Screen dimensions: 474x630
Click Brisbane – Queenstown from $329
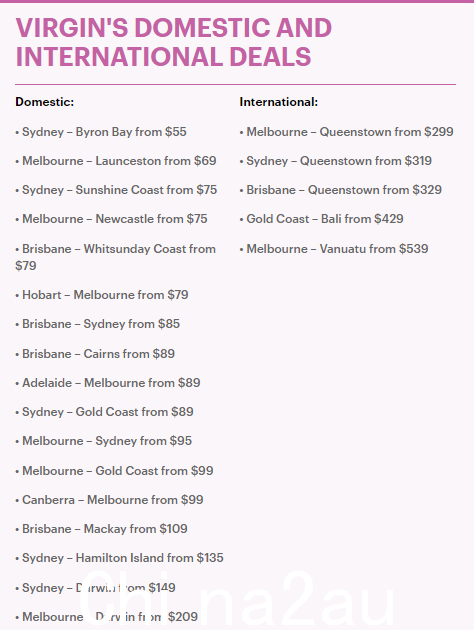tap(341, 190)
